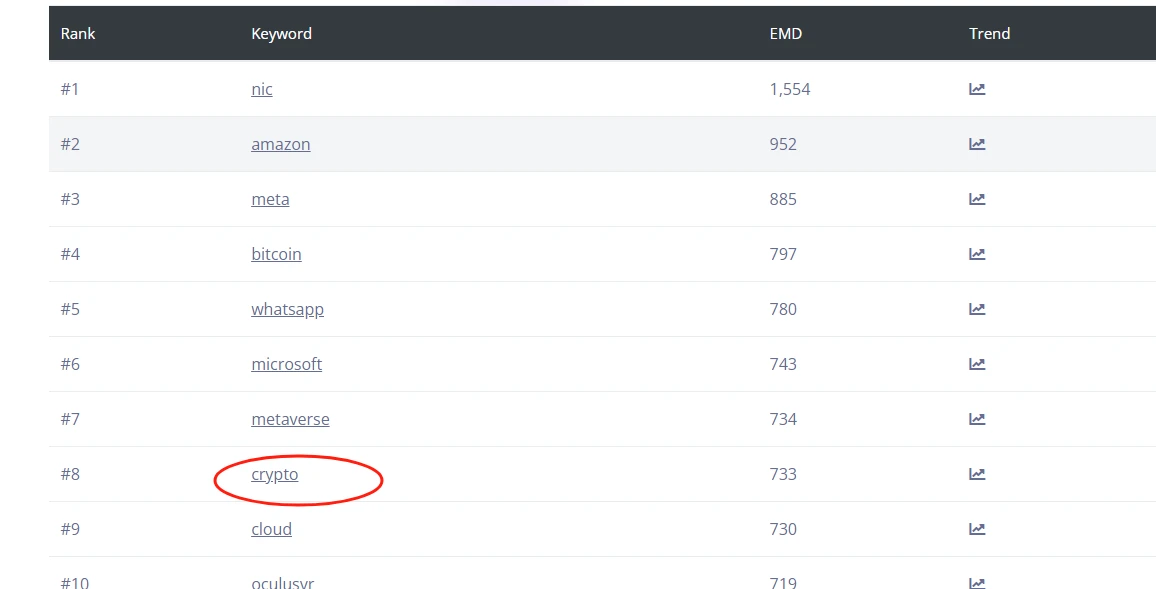The height and width of the screenshot is (589, 1156).
Task: Open the cloud keyword link
Action: tap(271, 529)
